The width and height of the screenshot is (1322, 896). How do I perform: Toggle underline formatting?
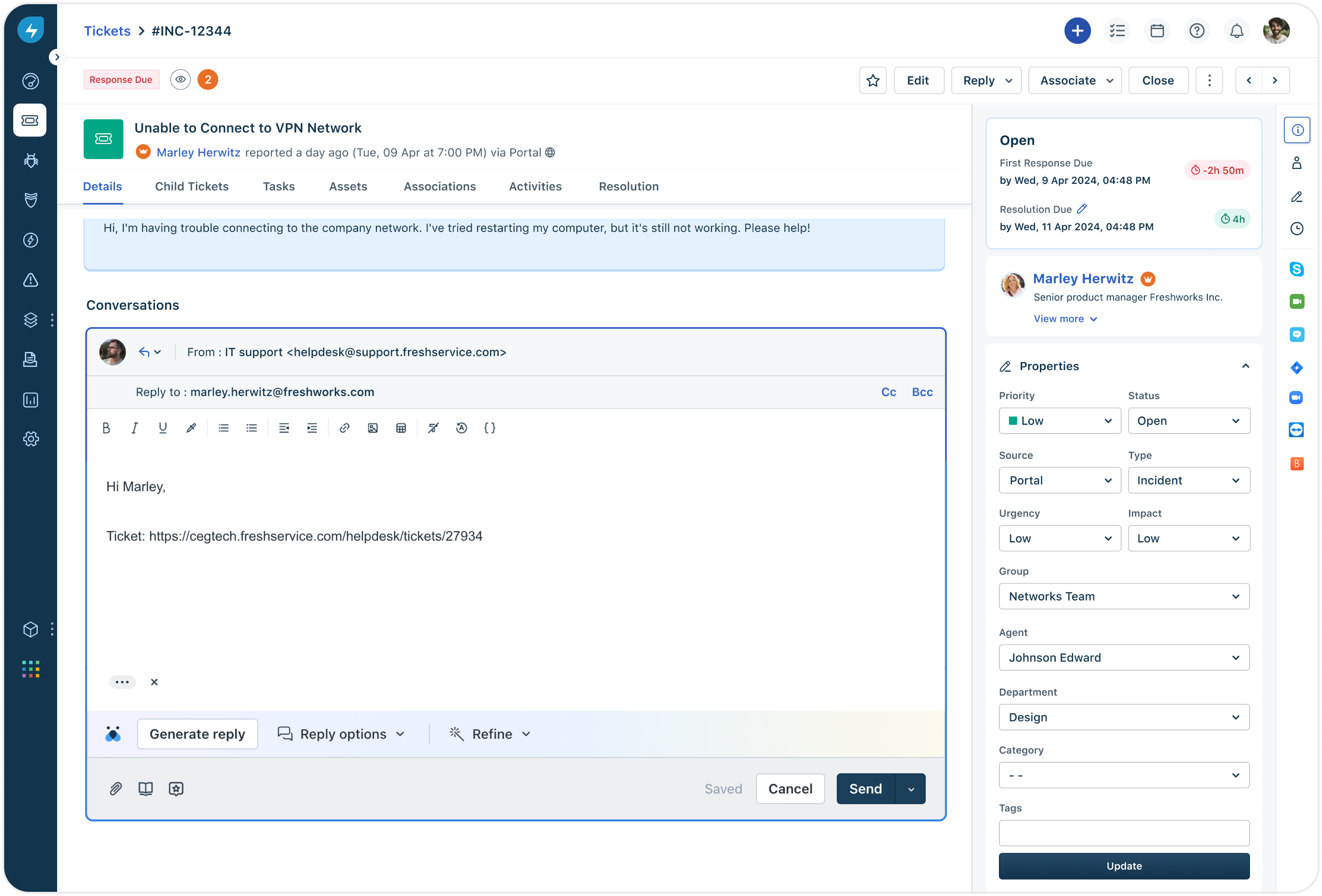click(x=163, y=428)
